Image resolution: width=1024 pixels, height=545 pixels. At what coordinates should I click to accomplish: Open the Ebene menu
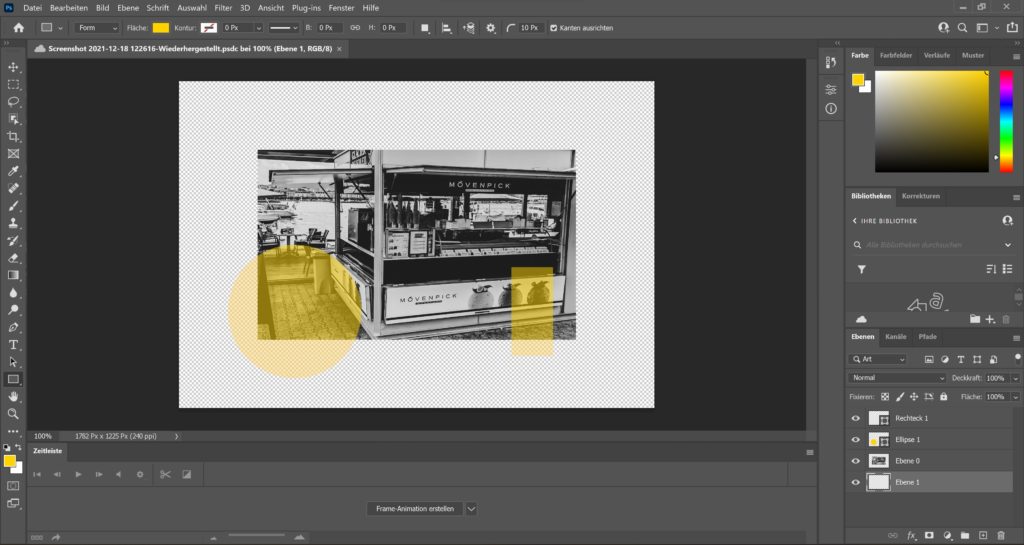pyautogui.click(x=128, y=8)
